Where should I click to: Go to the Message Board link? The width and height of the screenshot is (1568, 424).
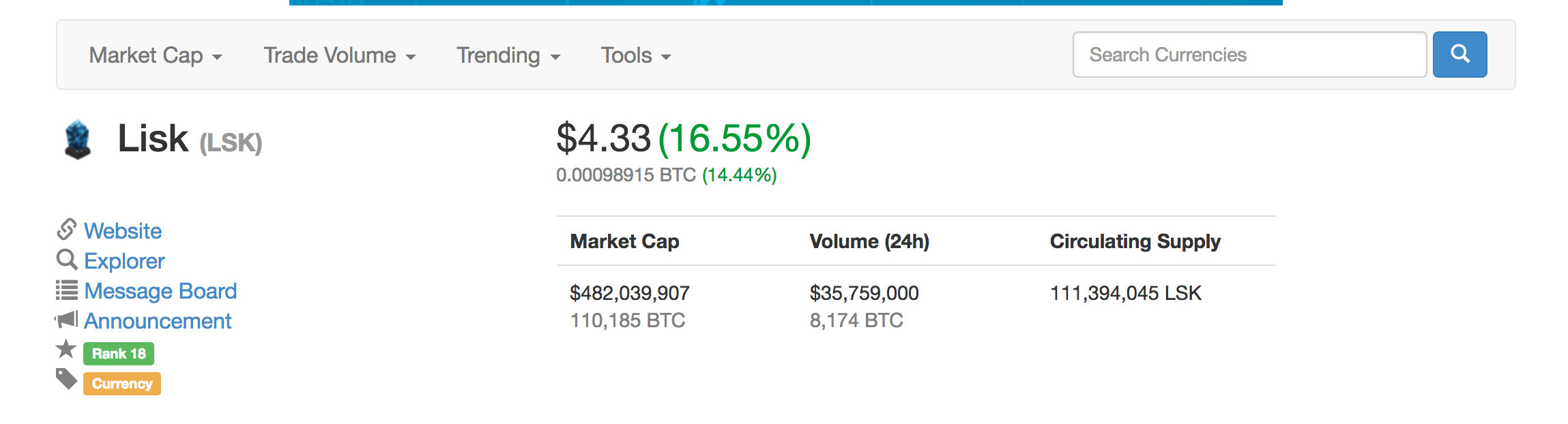(160, 291)
